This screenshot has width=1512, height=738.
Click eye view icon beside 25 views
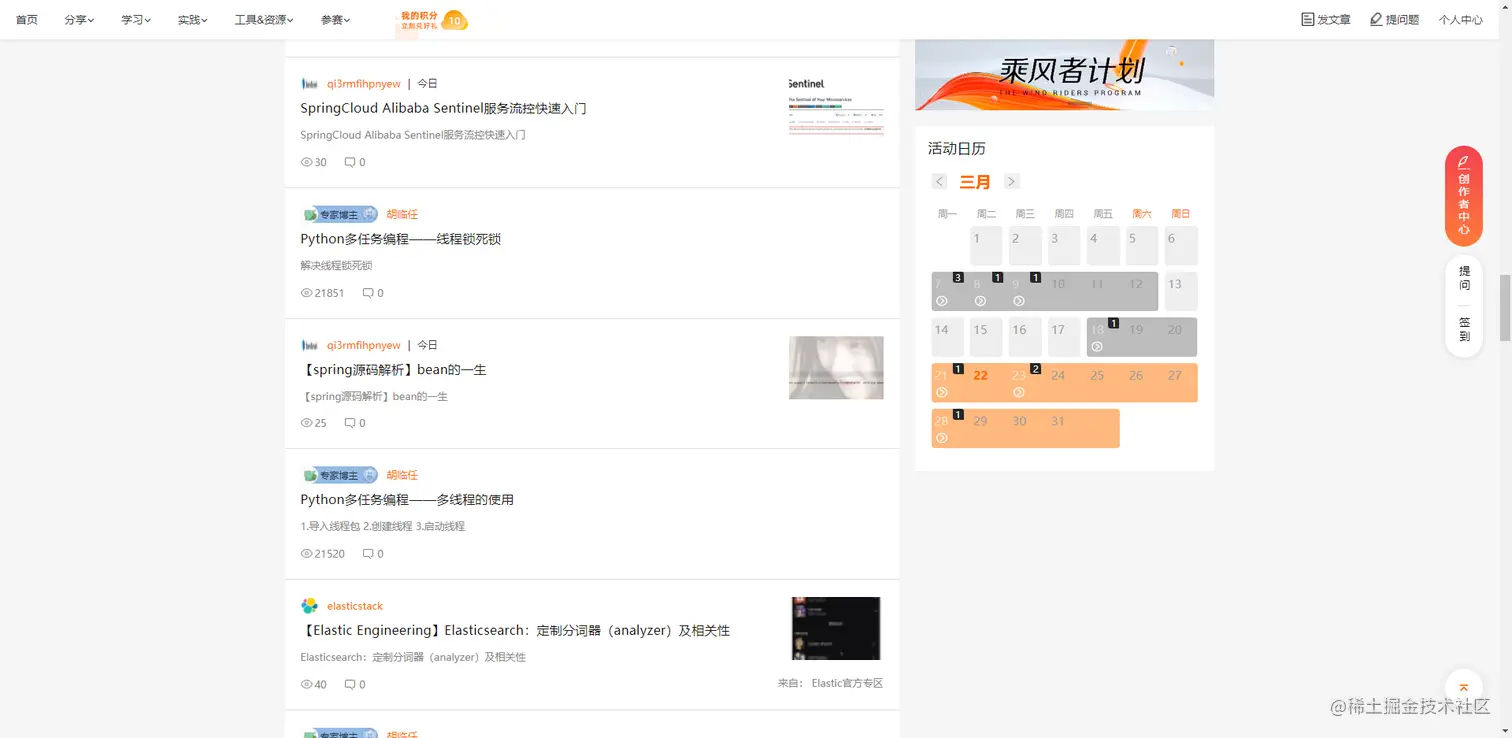coord(306,423)
